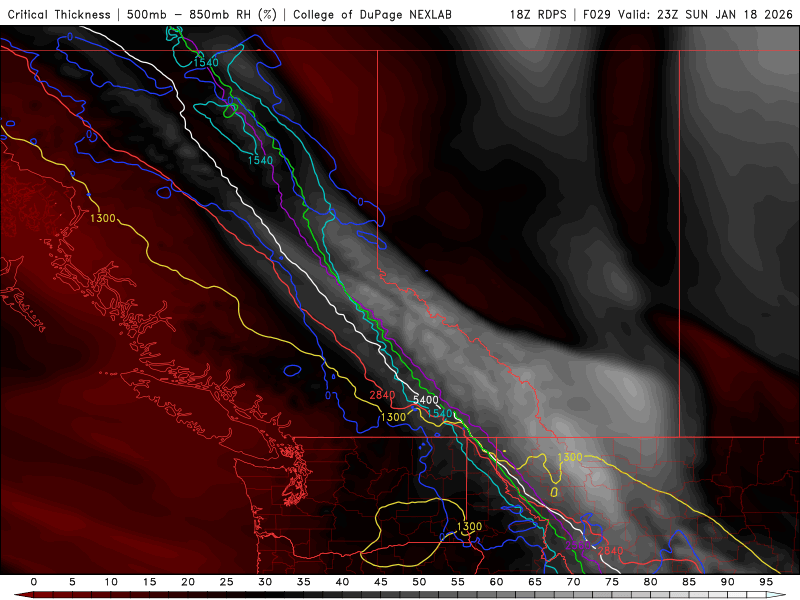Viewport: 800px width, 600px height.
Task: Click 'F029 Valid: 23Z SUN JAN 18 2026' text
Action: point(687,15)
